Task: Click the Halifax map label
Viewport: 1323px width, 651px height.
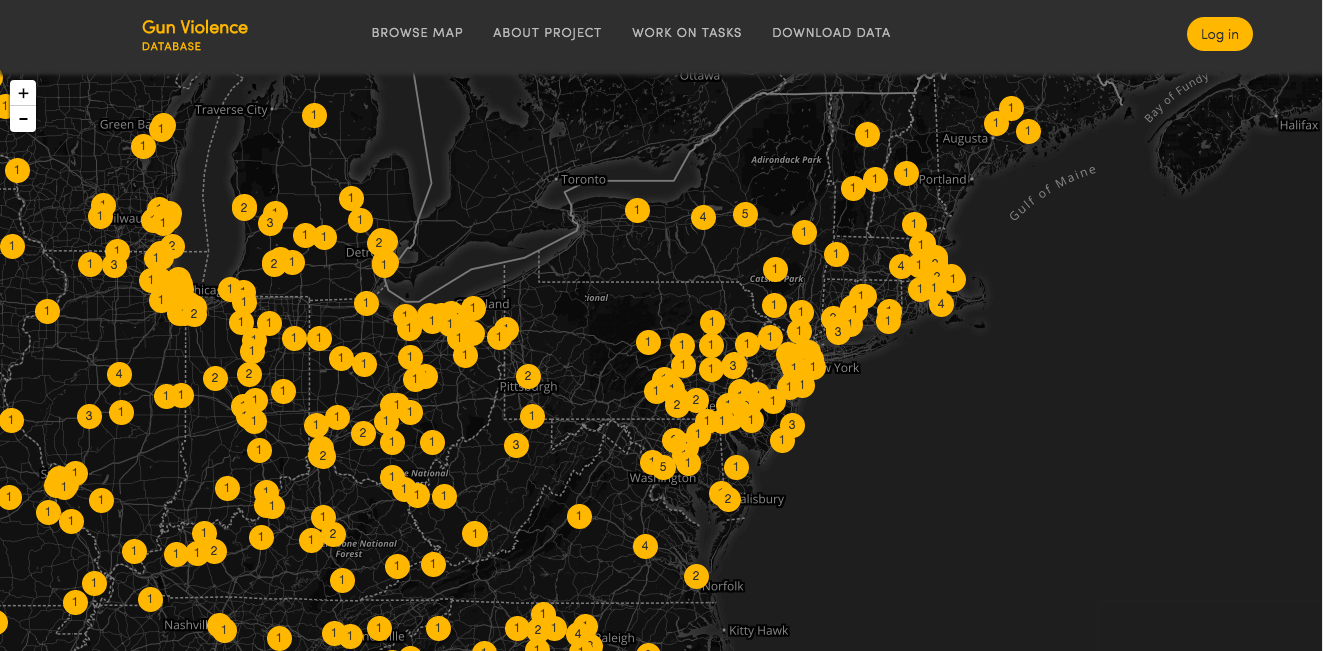Action: pos(1300,124)
